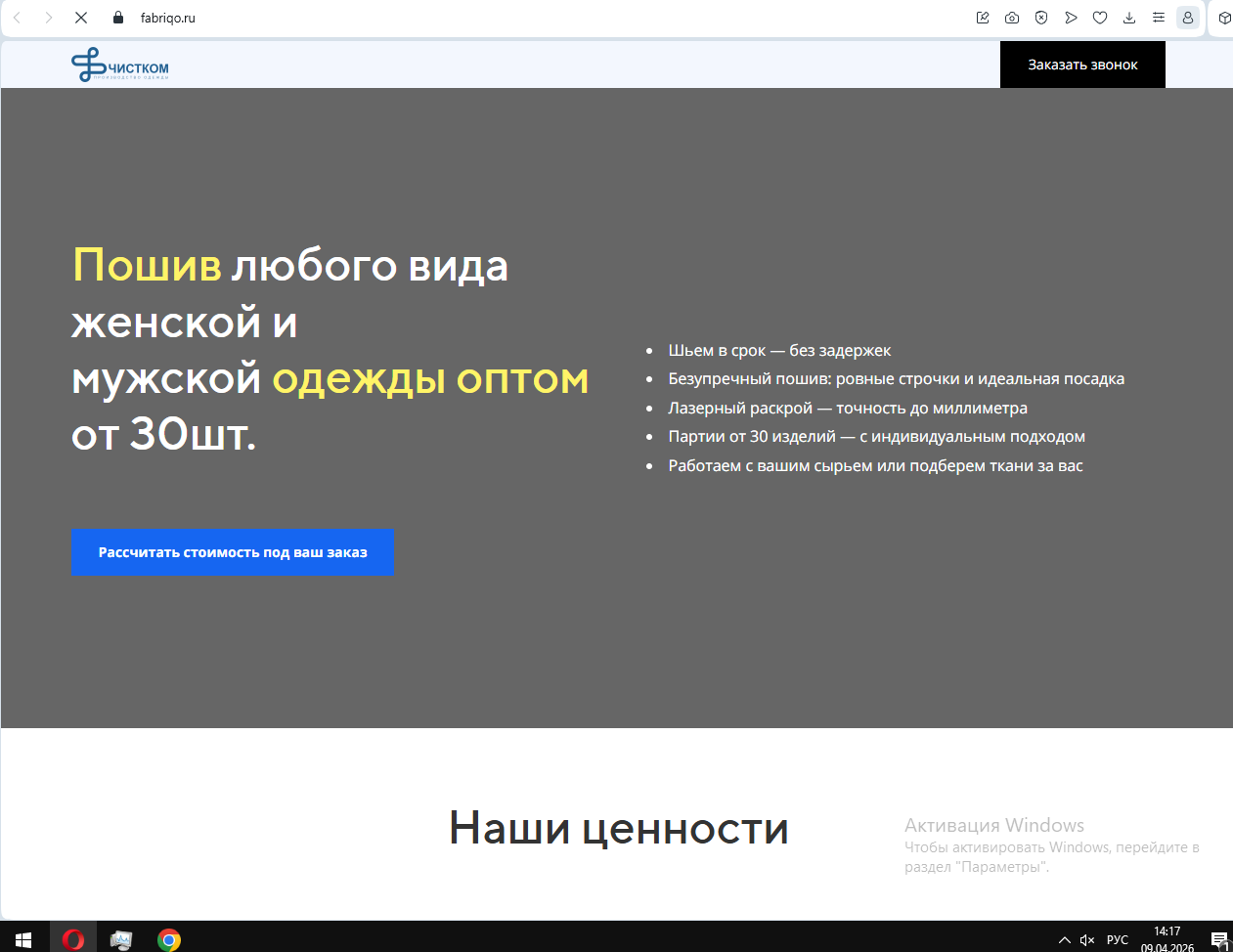Screen dimensions: 1233x952
Task: Open Opera Easy Setup sliders icon
Action: pyautogui.click(x=1159, y=18)
